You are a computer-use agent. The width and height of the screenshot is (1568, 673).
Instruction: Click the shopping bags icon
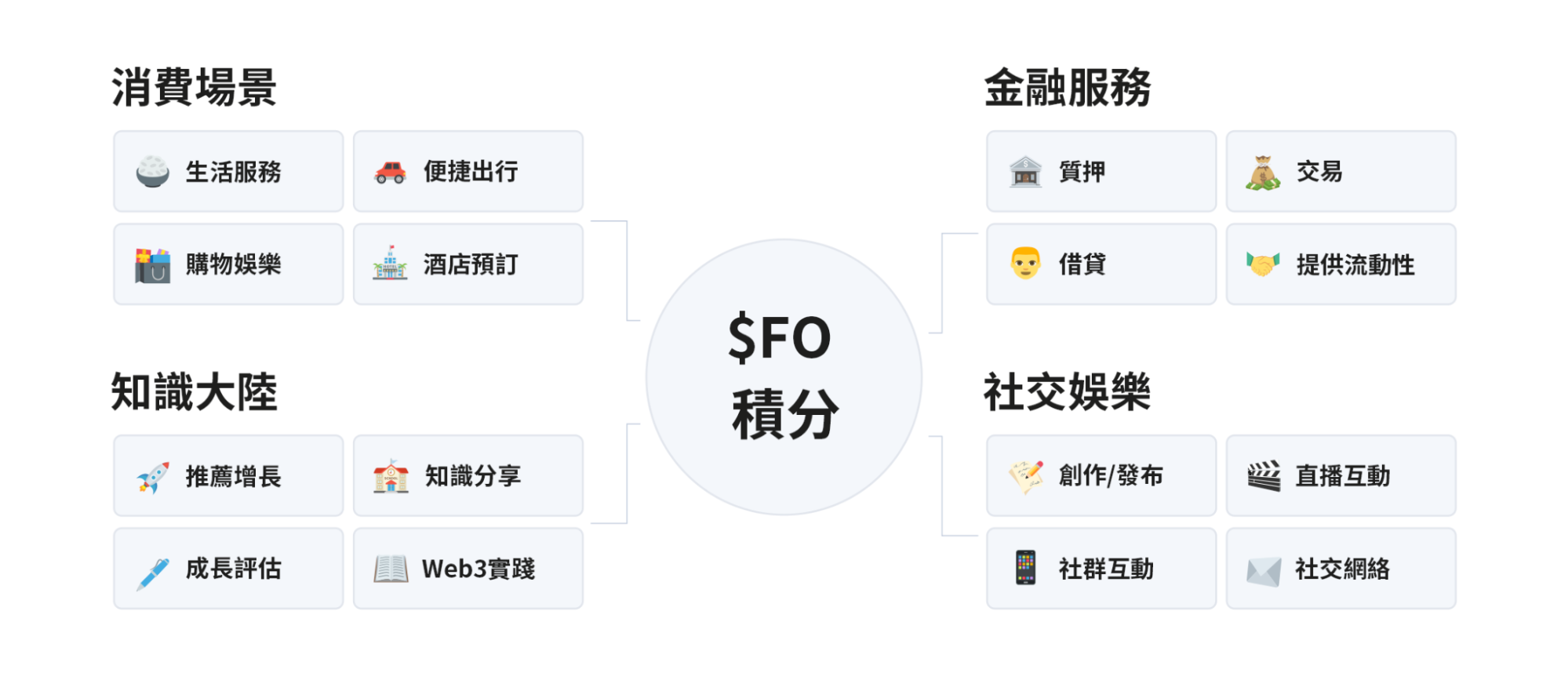(x=153, y=265)
